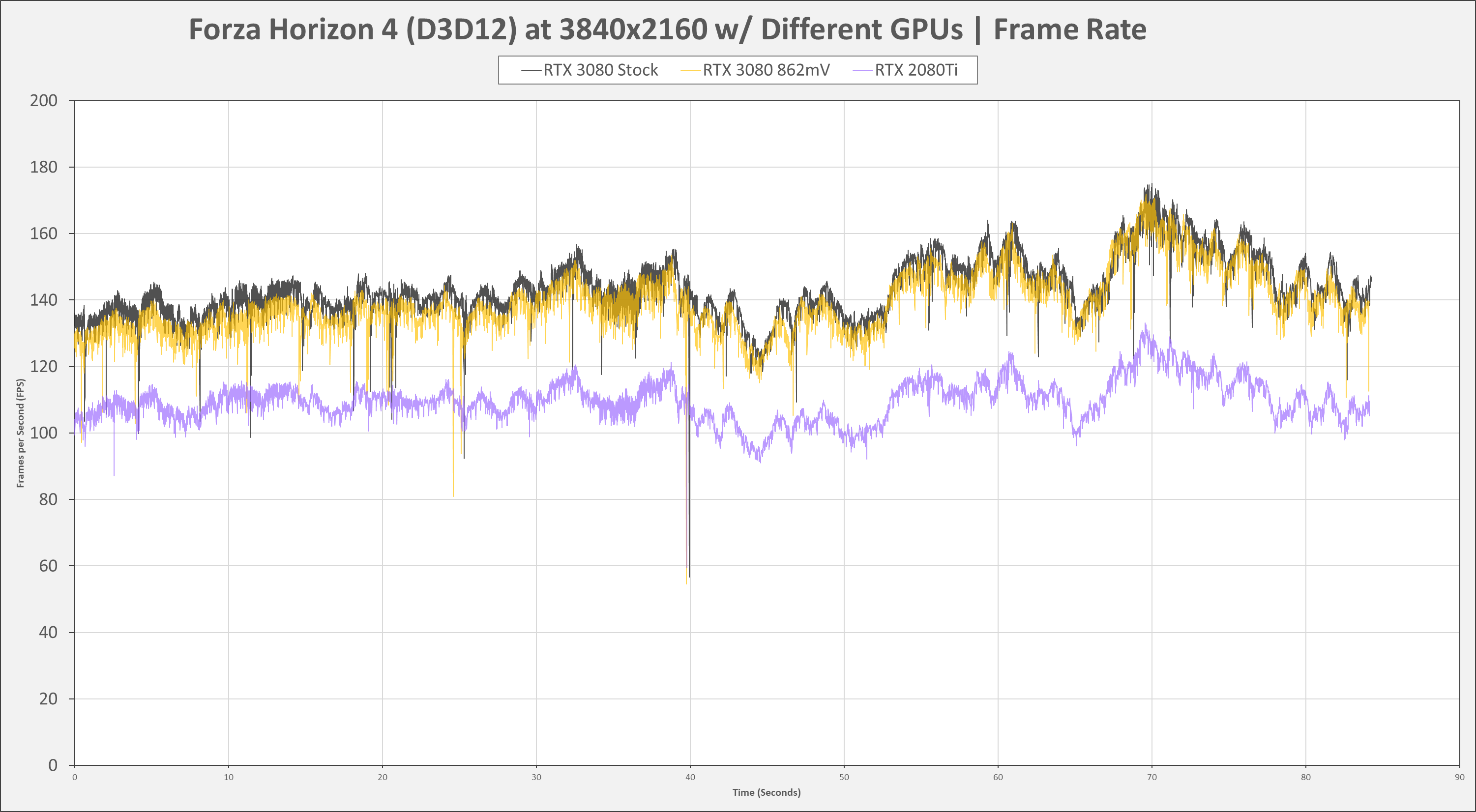1476x812 pixels.
Task: Click the 100 label on vertical axis
Action: (x=44, y=433)
